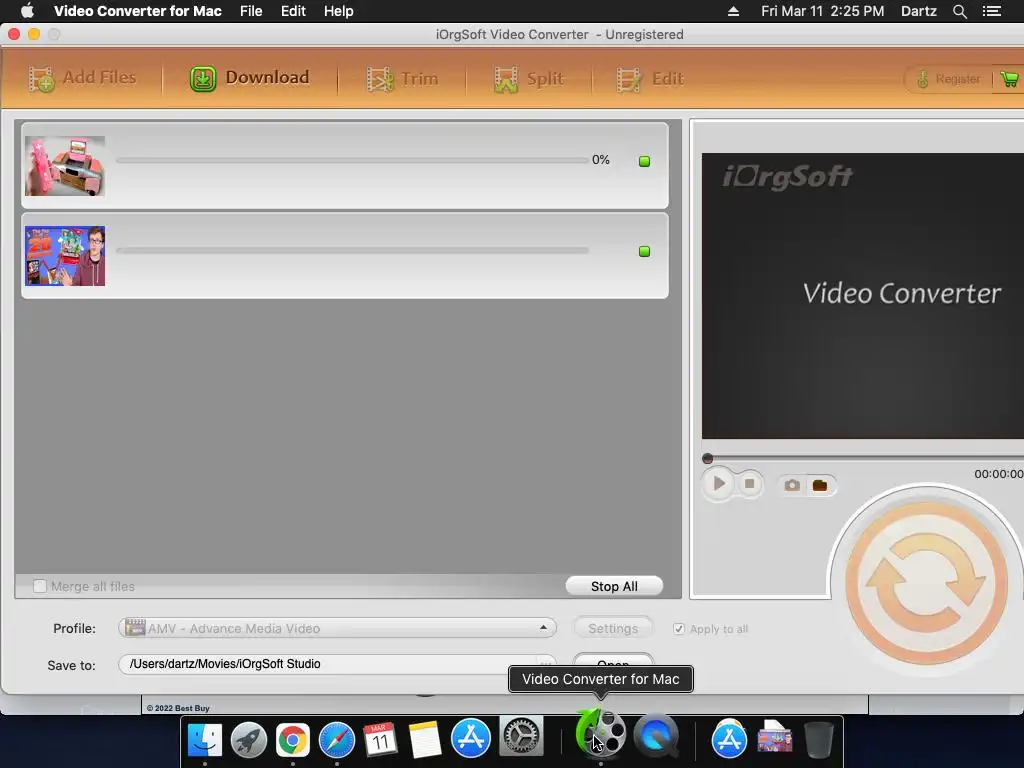Click the preview Stop button

[750, 484]
